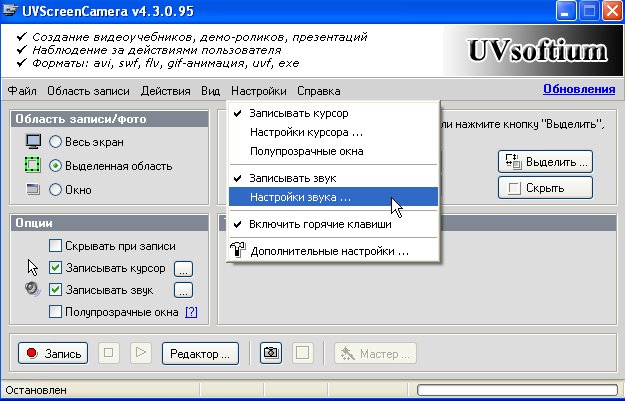Enable Скрывать при записи checkbox
Viewport: 625px width, 401px height.
(55, 246)
